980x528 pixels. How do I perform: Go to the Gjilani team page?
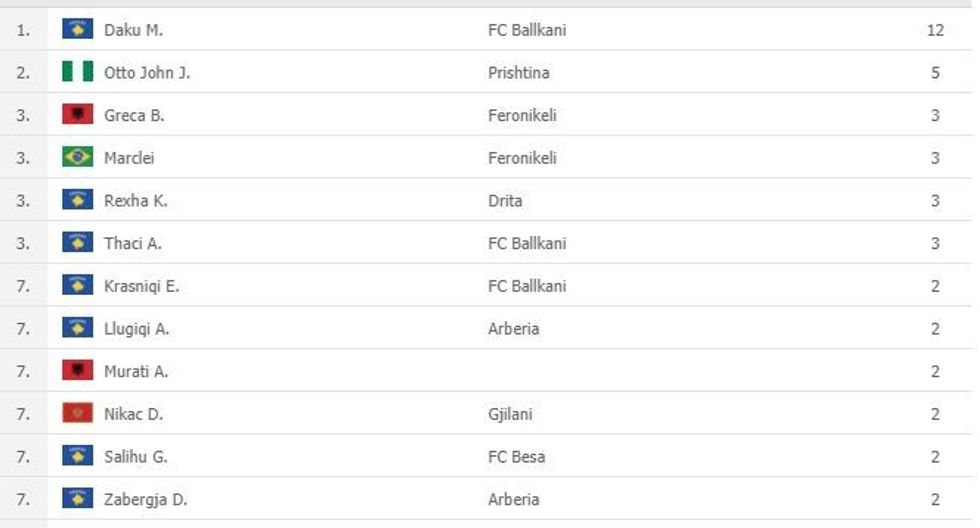click(x=510, y=414)
